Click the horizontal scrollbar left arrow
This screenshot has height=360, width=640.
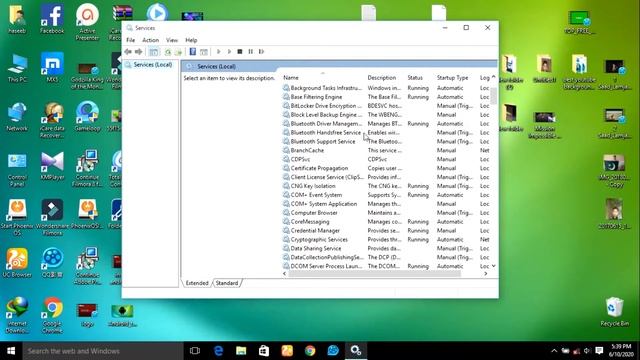[x=284, y=274]
